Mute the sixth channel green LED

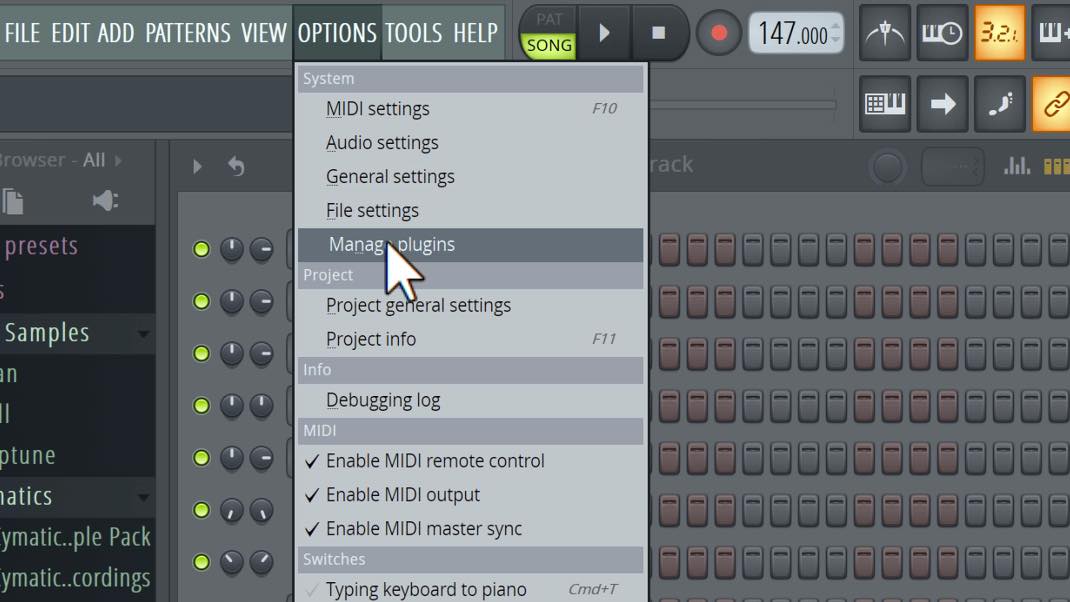[x=201, y=510]
